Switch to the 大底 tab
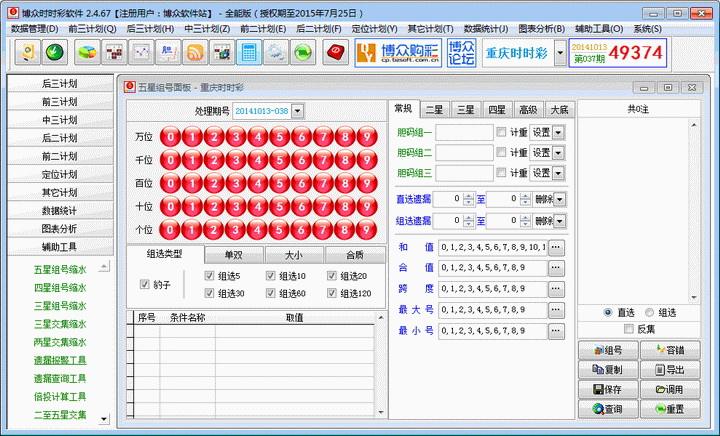The image size is (720, 436). 559,110
